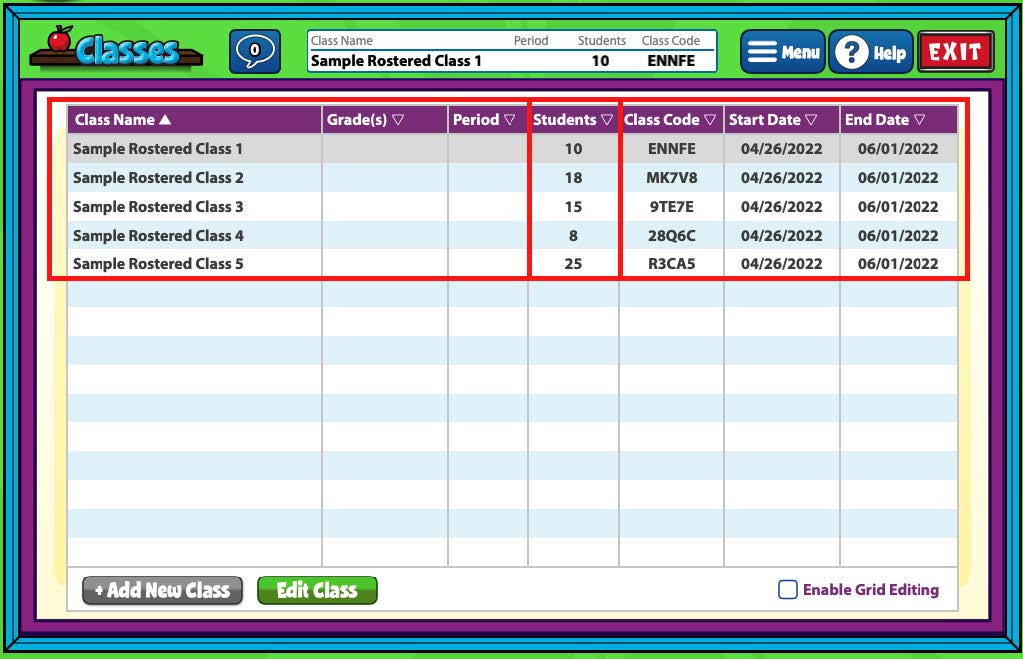The height and width of the screenshot is (659, 1023).
Task: Sort by Students column header
Action: point(573,120)
